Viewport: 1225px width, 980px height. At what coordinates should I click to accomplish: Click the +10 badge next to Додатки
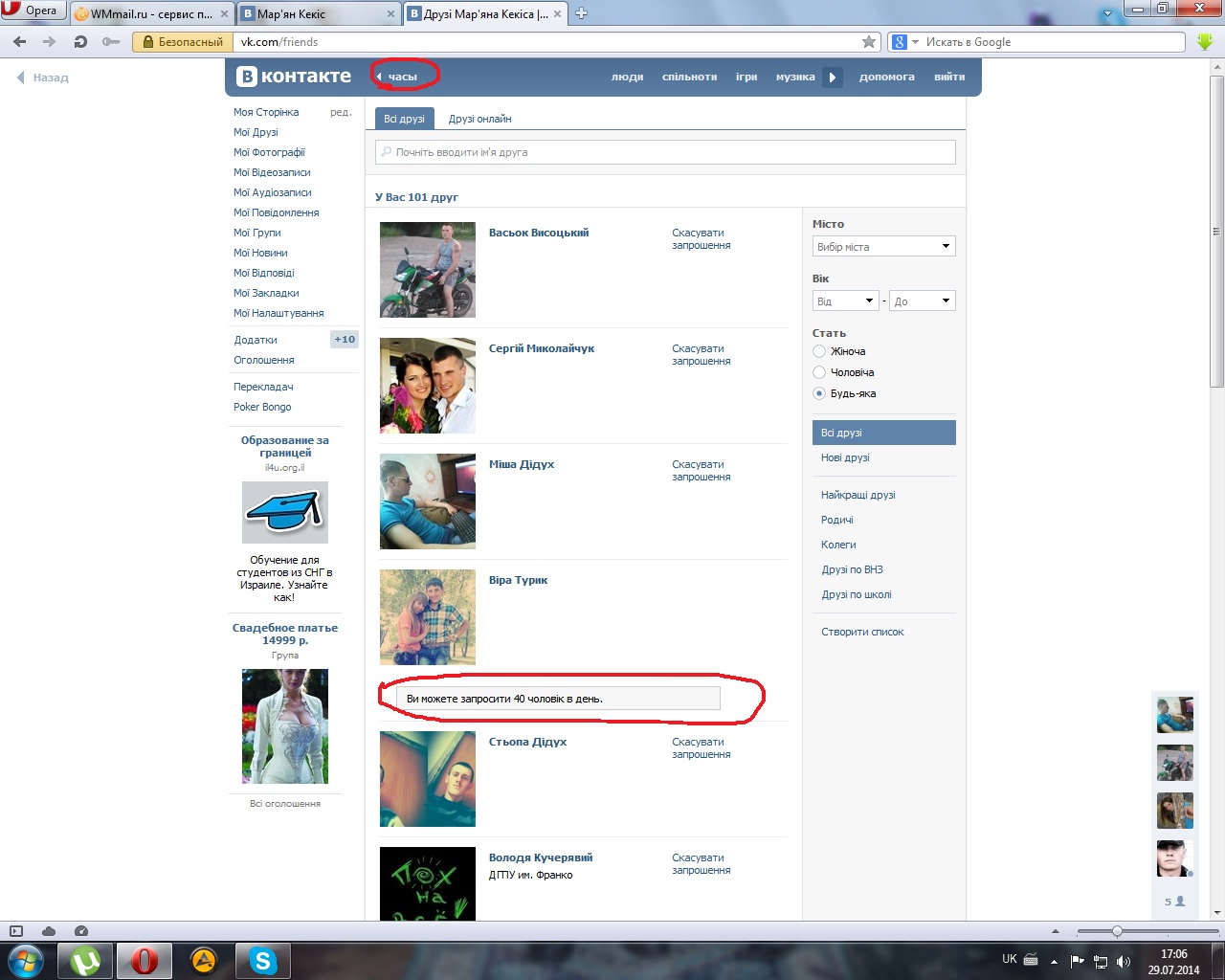click(x=345, y=339)
